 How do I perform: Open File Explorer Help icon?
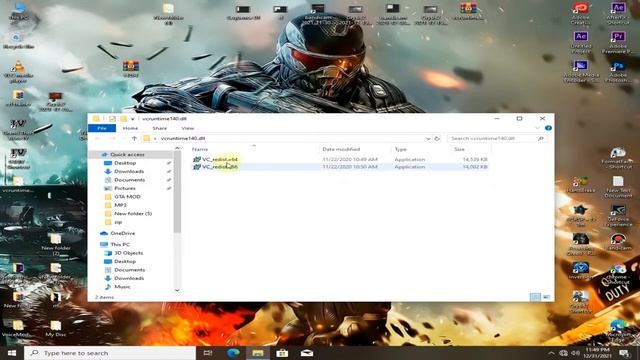(548, 128)
